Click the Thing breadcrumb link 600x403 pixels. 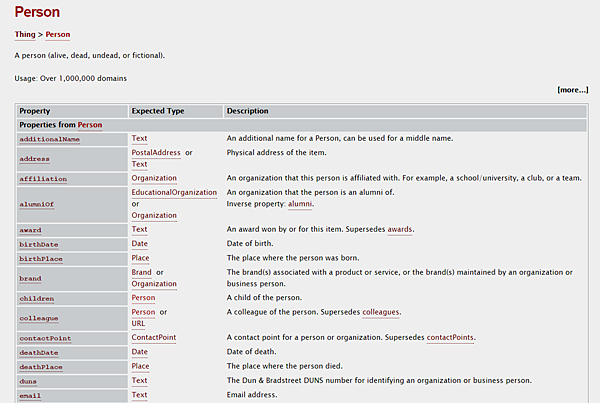click(24, 34)
